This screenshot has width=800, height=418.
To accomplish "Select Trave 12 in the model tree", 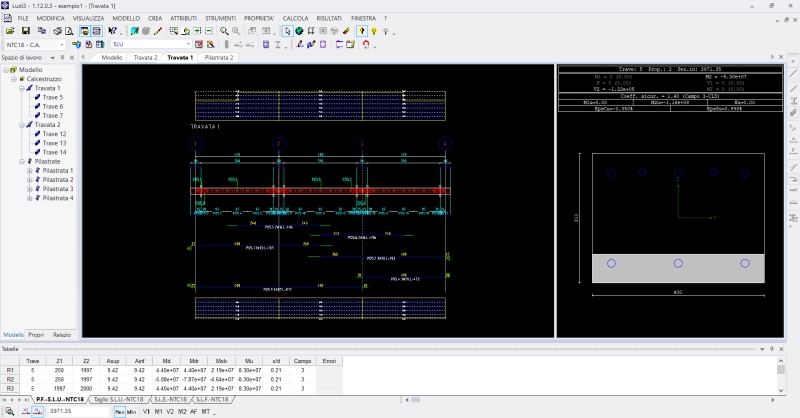I will click(54, 134).
